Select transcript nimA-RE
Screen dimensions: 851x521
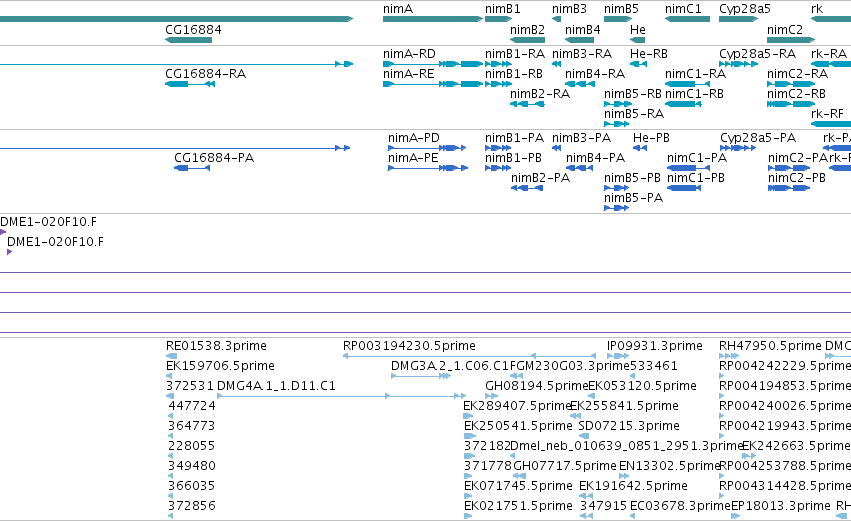[x=433, y=84]
